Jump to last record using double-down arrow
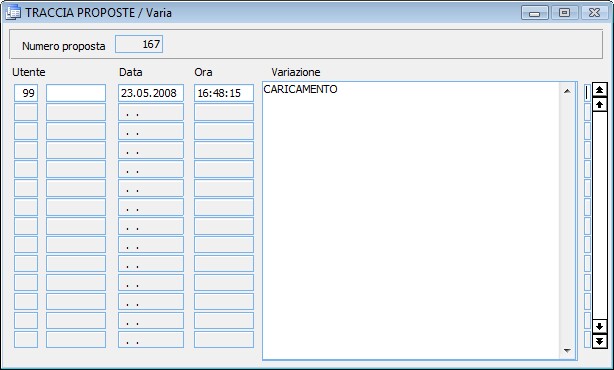 [600, 341]
